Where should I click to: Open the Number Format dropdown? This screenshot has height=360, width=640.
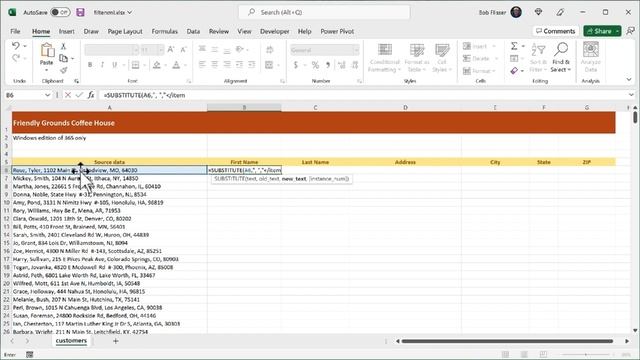356,50
